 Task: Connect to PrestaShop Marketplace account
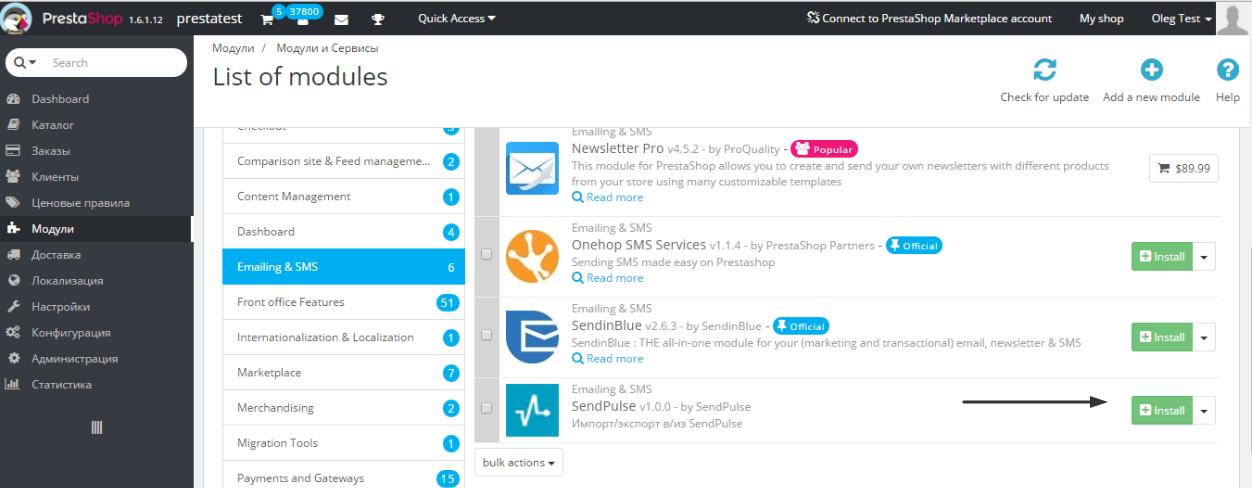click(x=929, y=18)
